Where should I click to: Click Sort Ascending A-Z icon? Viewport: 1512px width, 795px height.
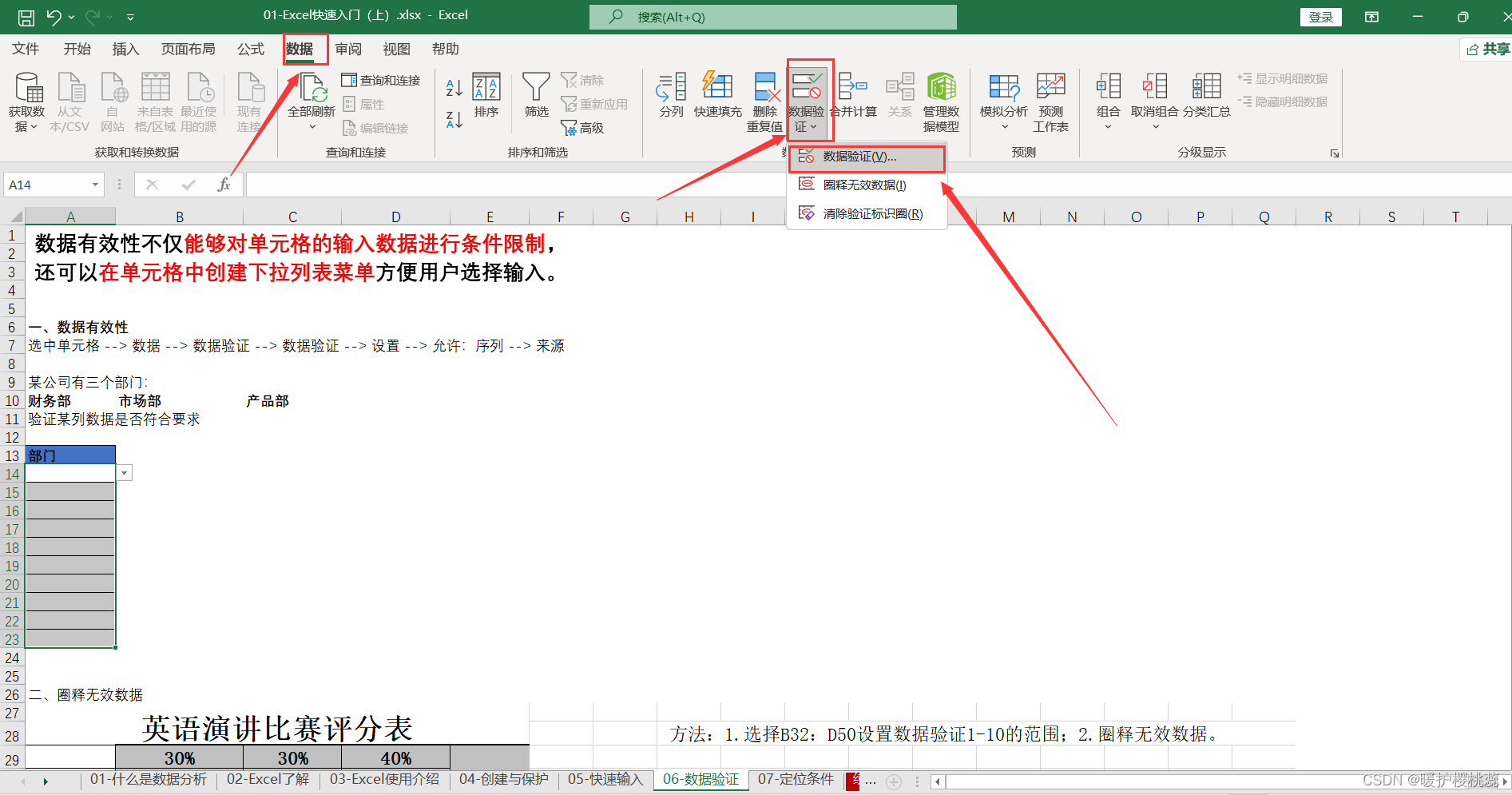pos(454,88)
